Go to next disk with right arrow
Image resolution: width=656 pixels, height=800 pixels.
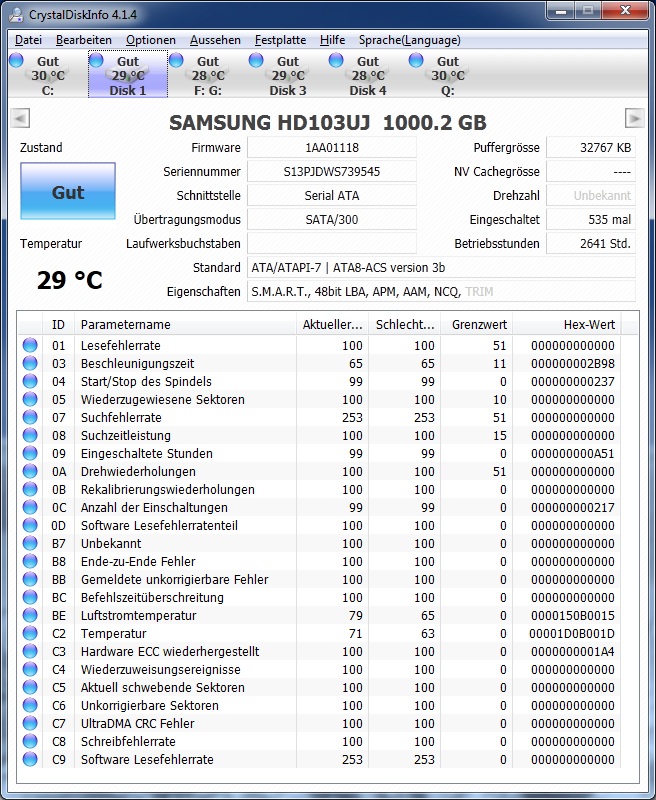[x=634, y=118]
